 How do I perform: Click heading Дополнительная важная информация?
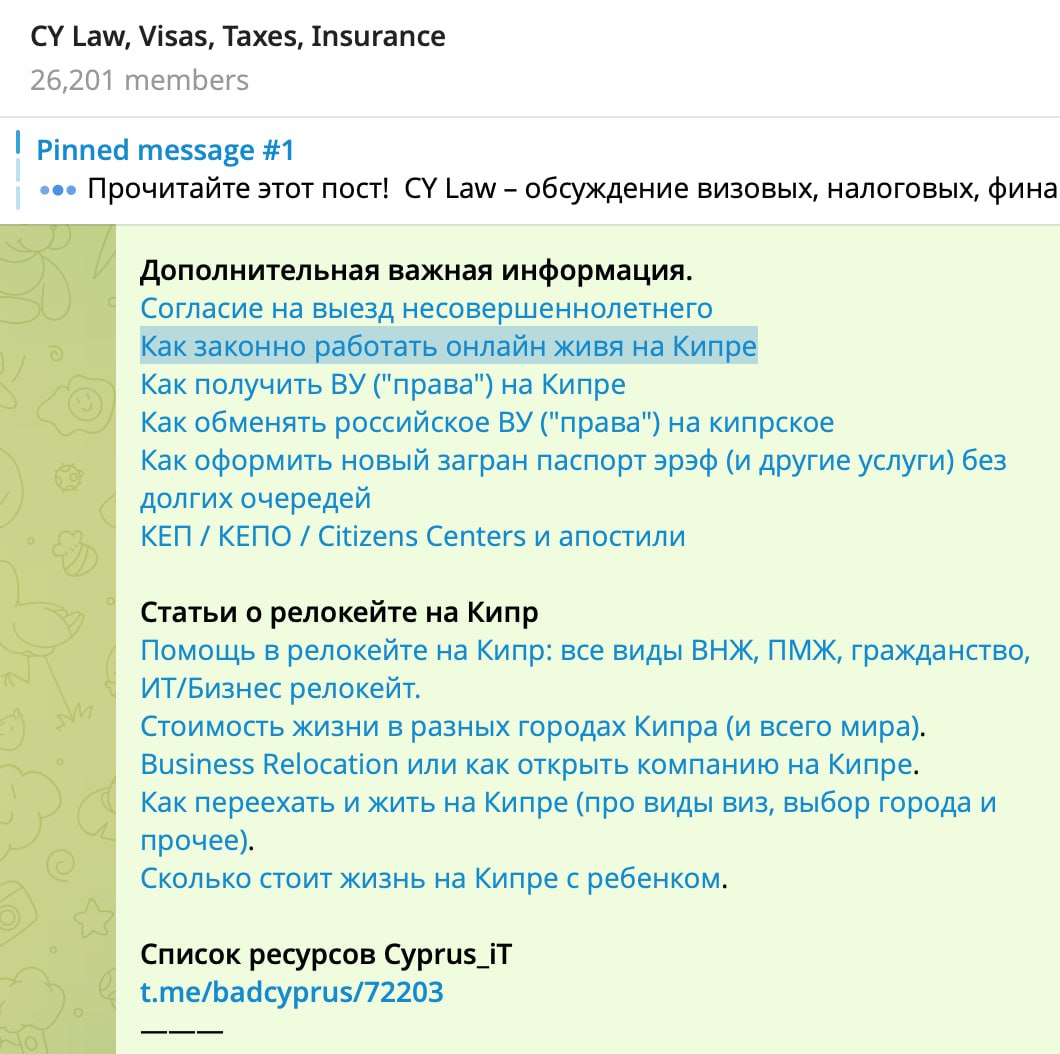pos(416,270)
